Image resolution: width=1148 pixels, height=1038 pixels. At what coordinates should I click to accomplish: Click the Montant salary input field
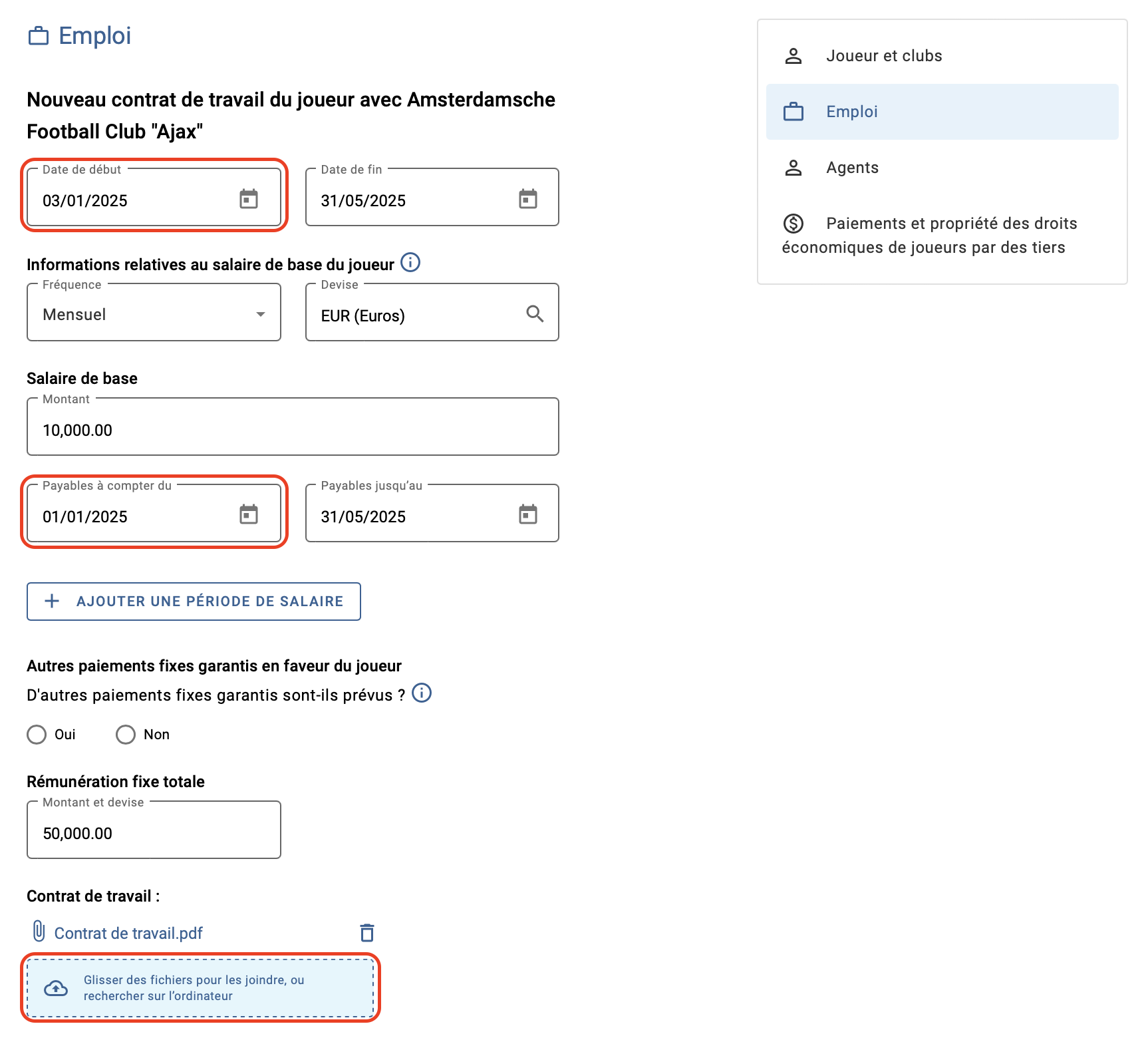pos(293,427)
